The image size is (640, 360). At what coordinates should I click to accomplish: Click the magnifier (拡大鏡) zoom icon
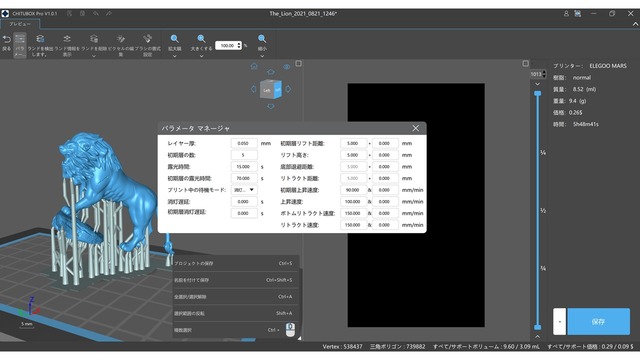175,39
